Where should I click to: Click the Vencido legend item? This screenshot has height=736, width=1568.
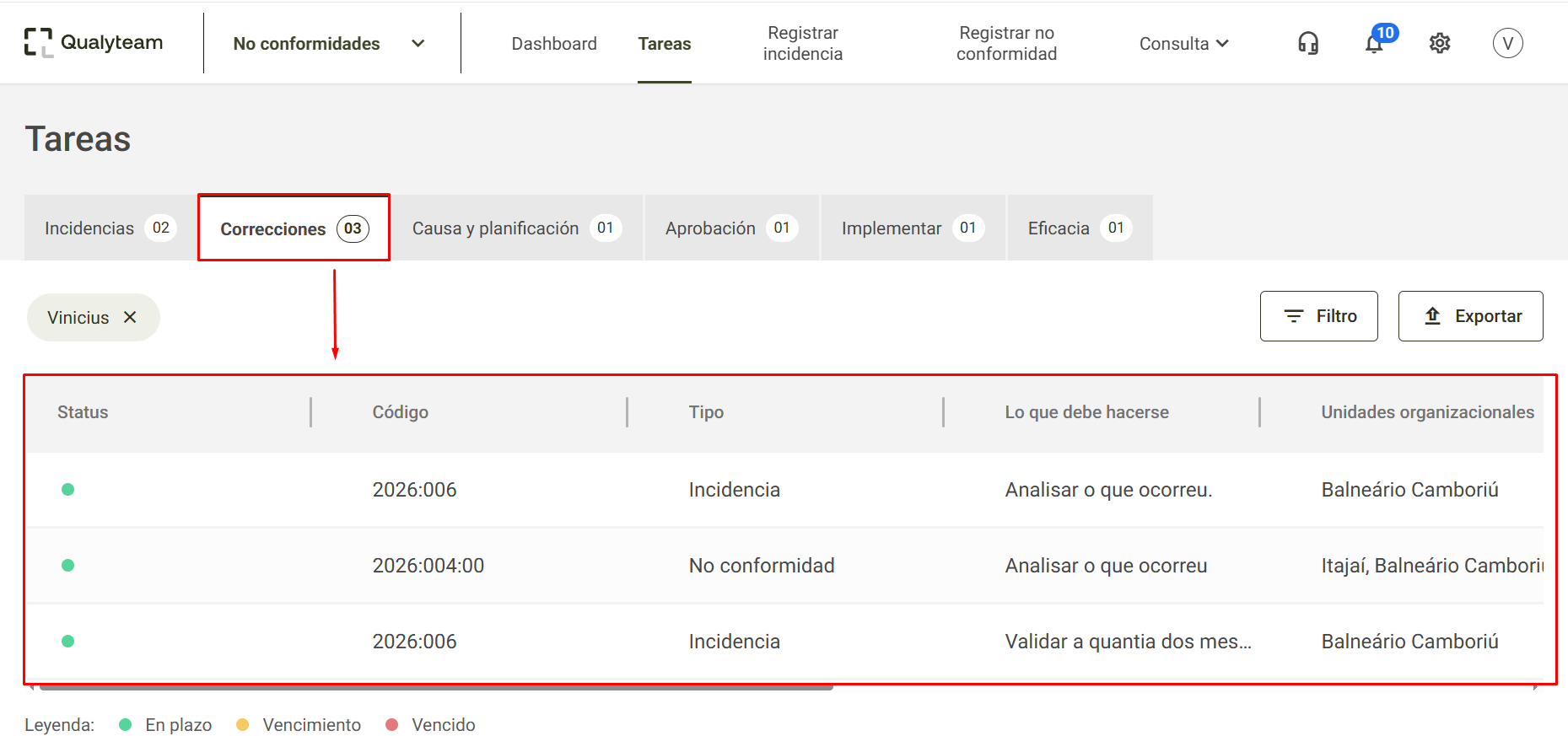430,725
